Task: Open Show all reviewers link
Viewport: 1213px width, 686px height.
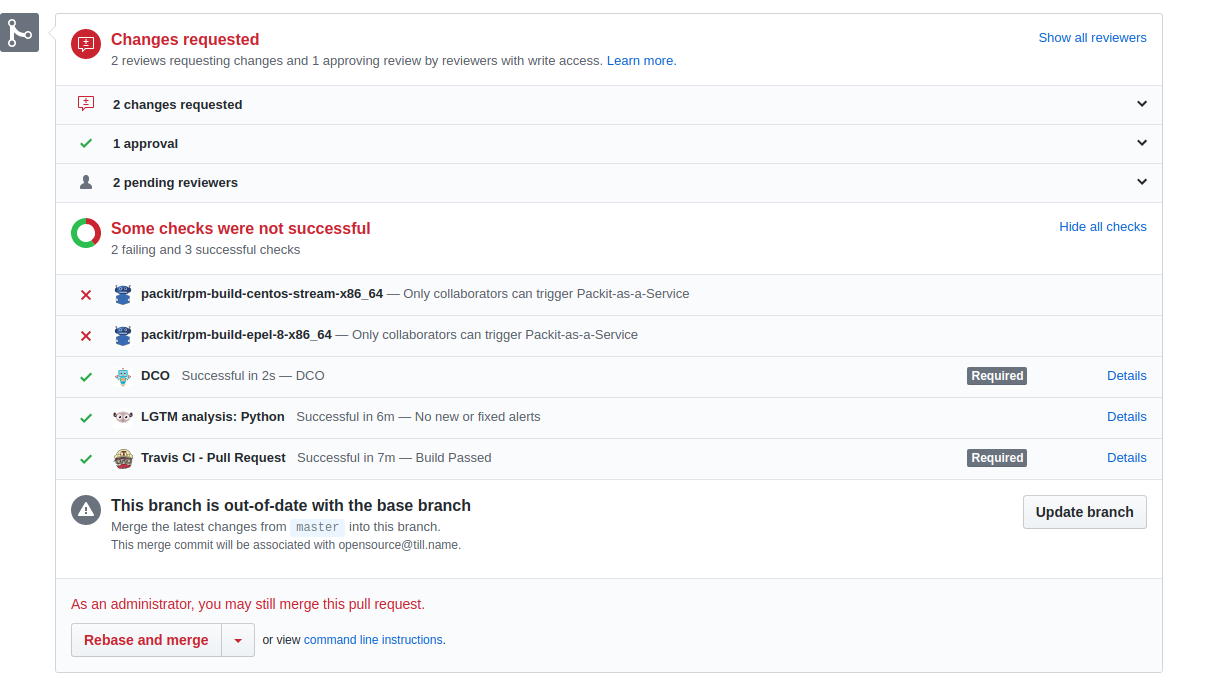Action: pos(1092,38)
